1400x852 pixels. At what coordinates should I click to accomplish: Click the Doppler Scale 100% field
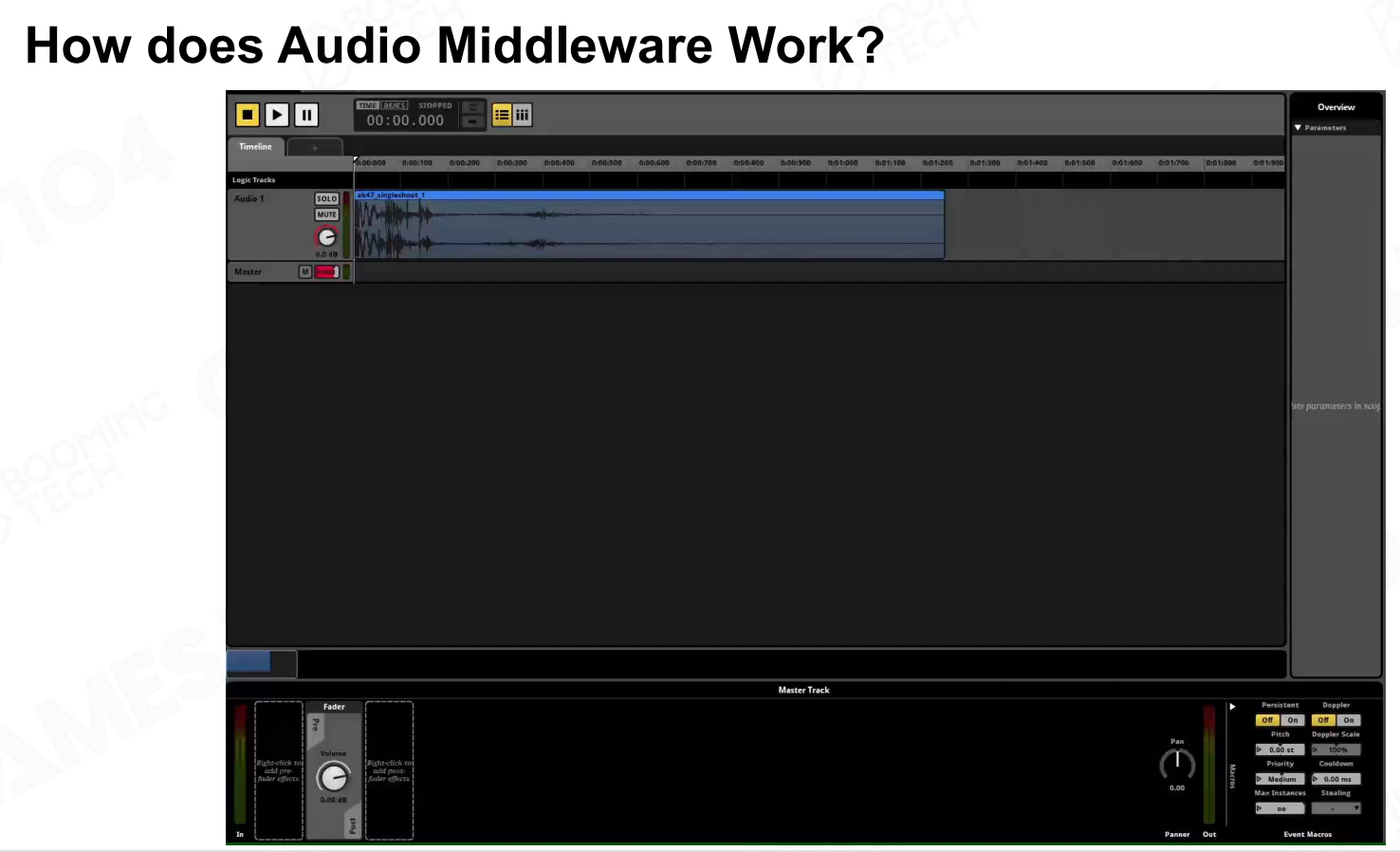pyautogui.click(x=1336, y=750)
